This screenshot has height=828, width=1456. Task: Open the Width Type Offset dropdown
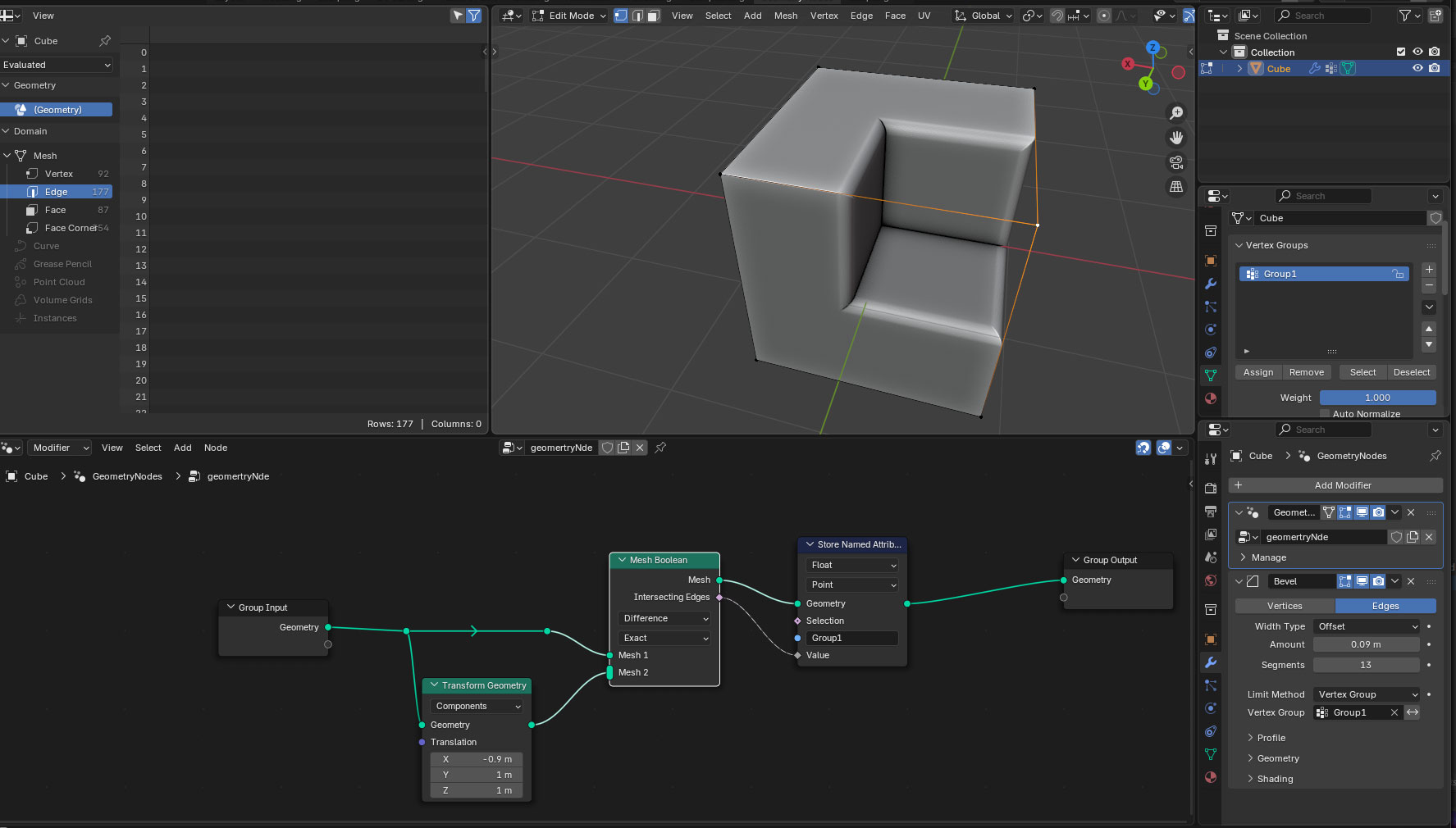[x=1367, y=626]
